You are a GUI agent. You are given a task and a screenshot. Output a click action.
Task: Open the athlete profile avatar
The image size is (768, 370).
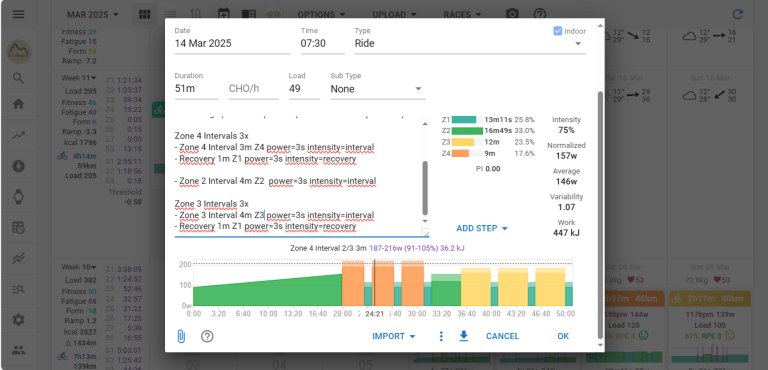tap(19, 51)
